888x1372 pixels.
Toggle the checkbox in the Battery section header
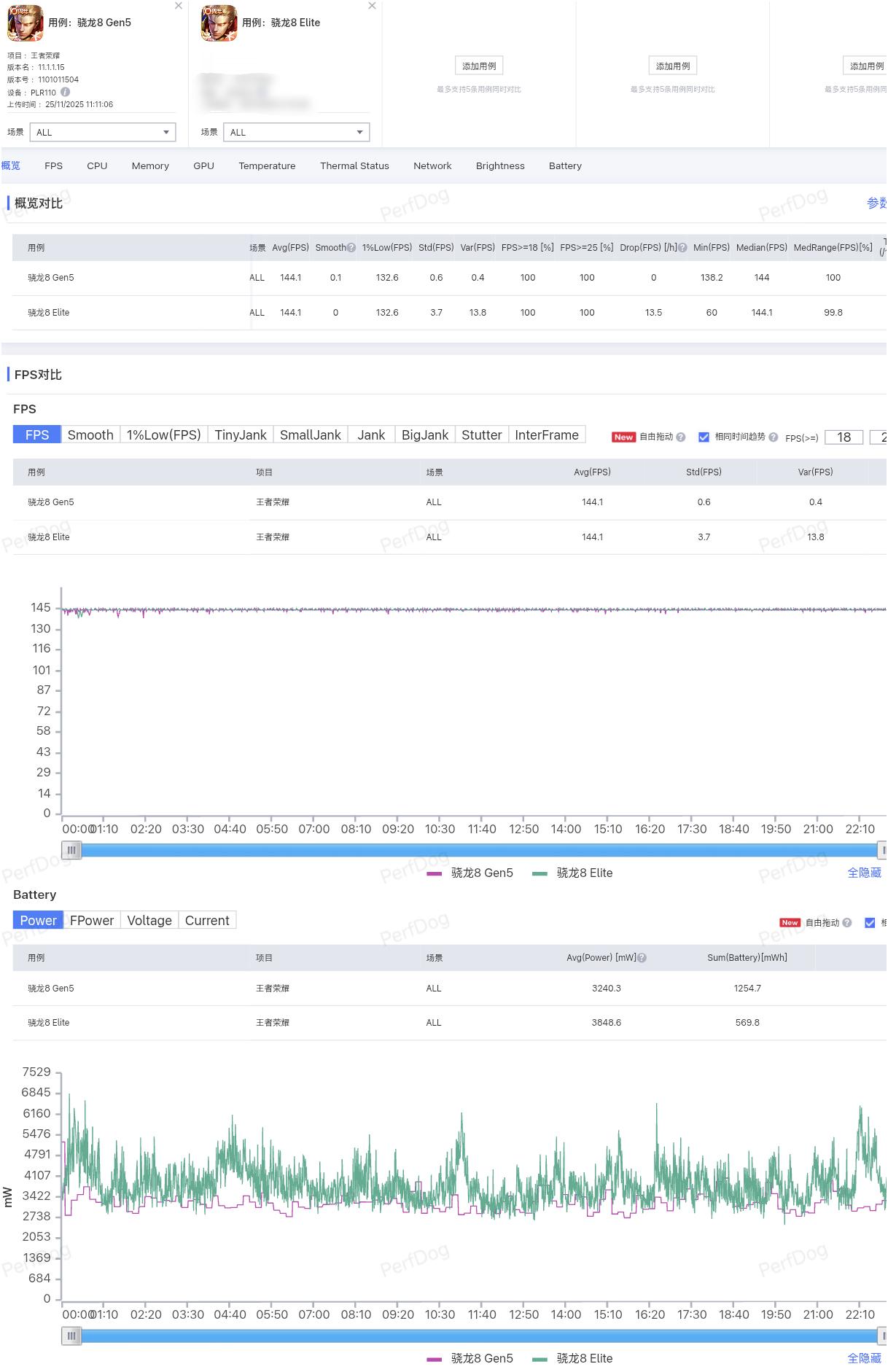pyautogui.click(x=870, y=923)
